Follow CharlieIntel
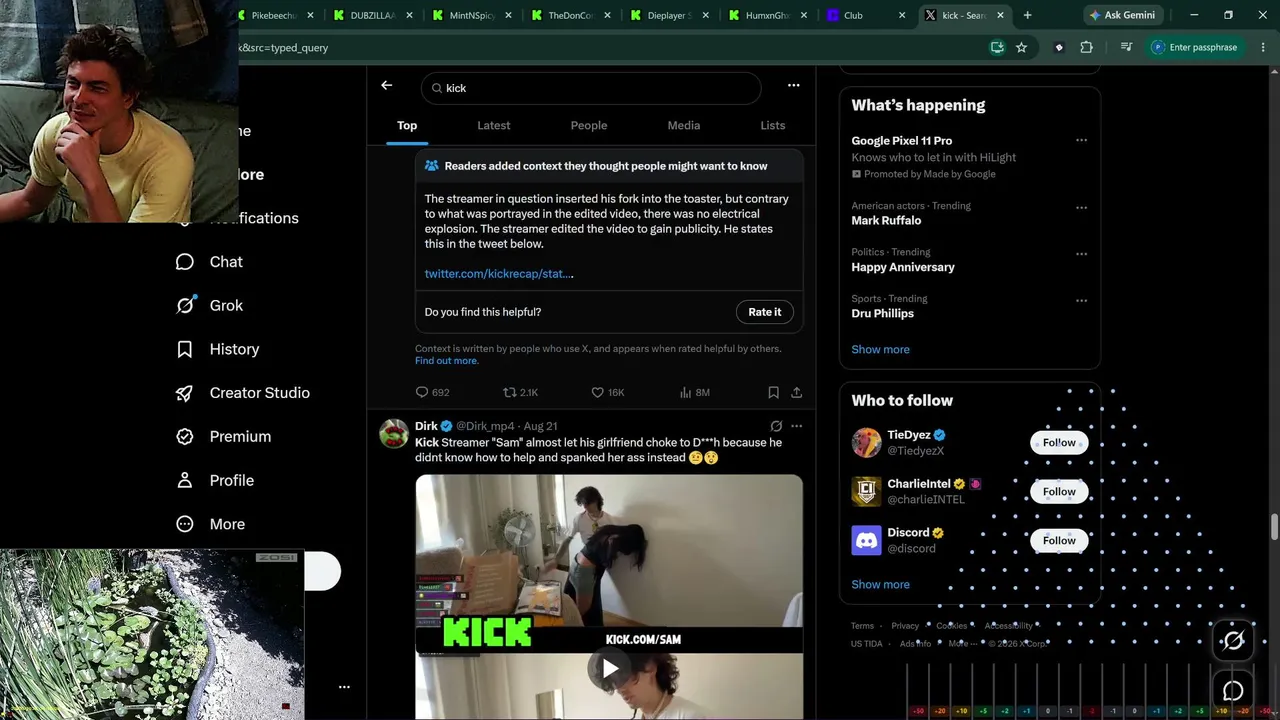Screen dimensions: 1280x720 point(1059,492)
